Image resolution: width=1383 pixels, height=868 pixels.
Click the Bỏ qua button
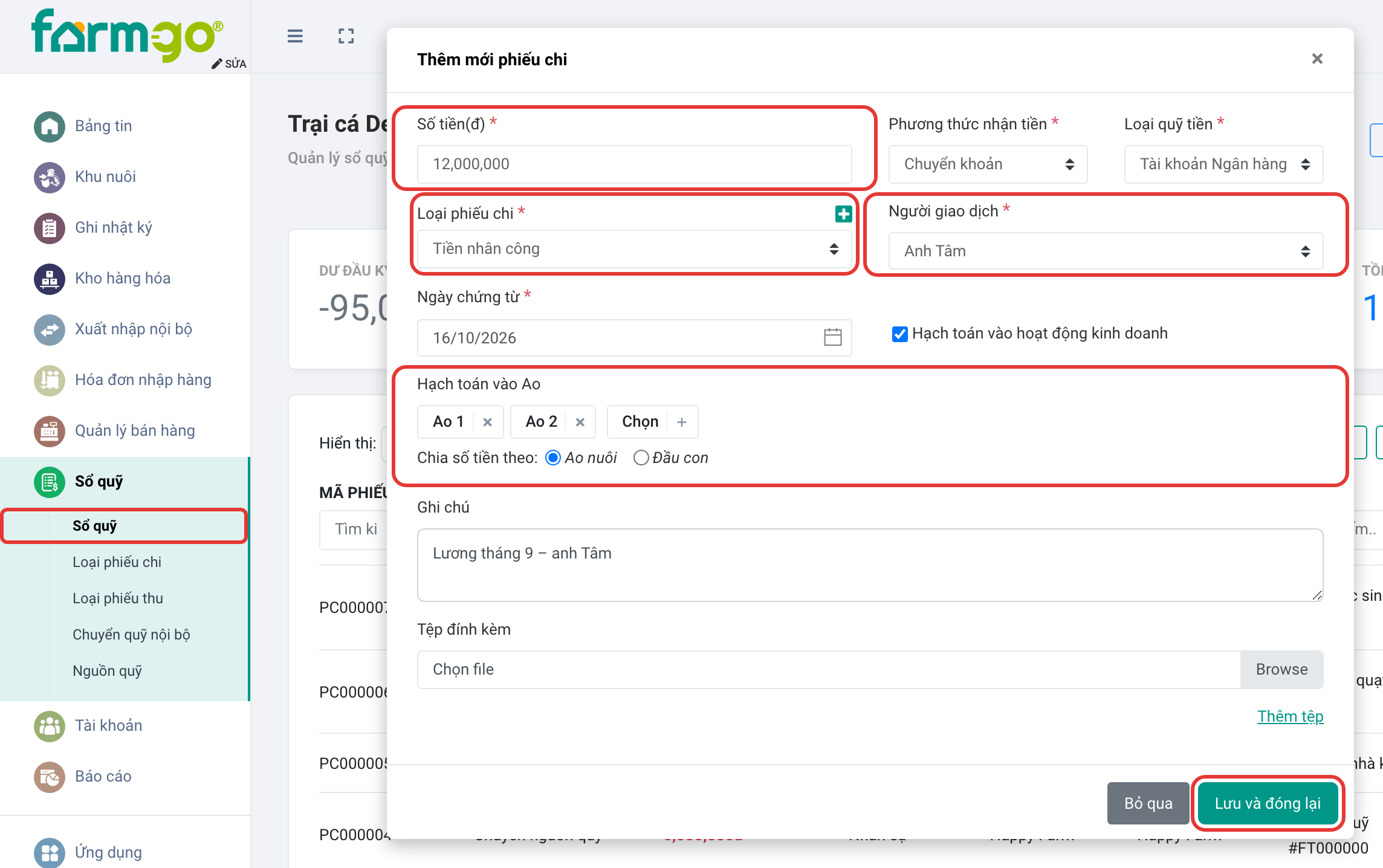[x=1148, y=803]
